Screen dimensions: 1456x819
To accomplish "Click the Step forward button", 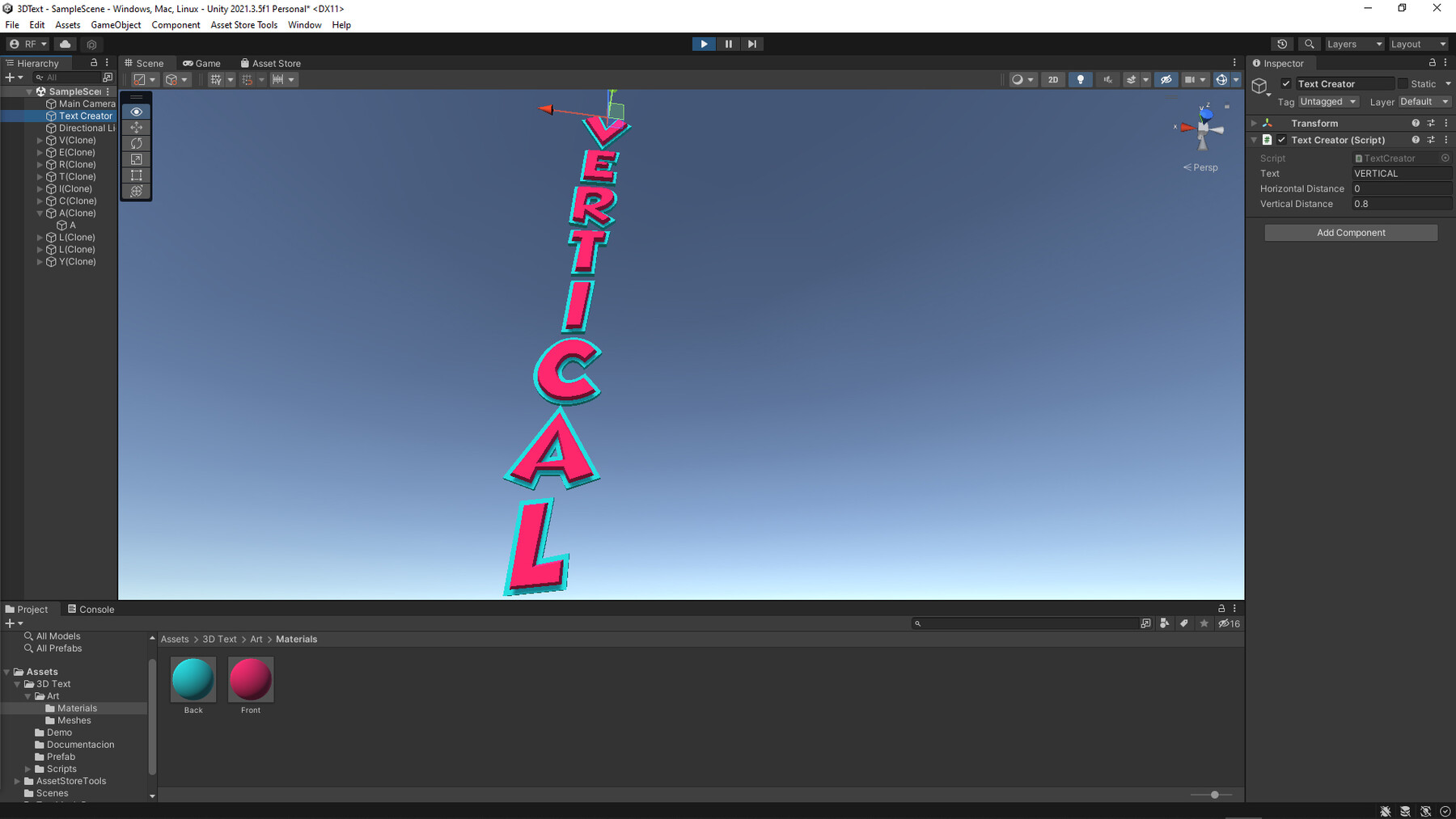I will (751, 44).
